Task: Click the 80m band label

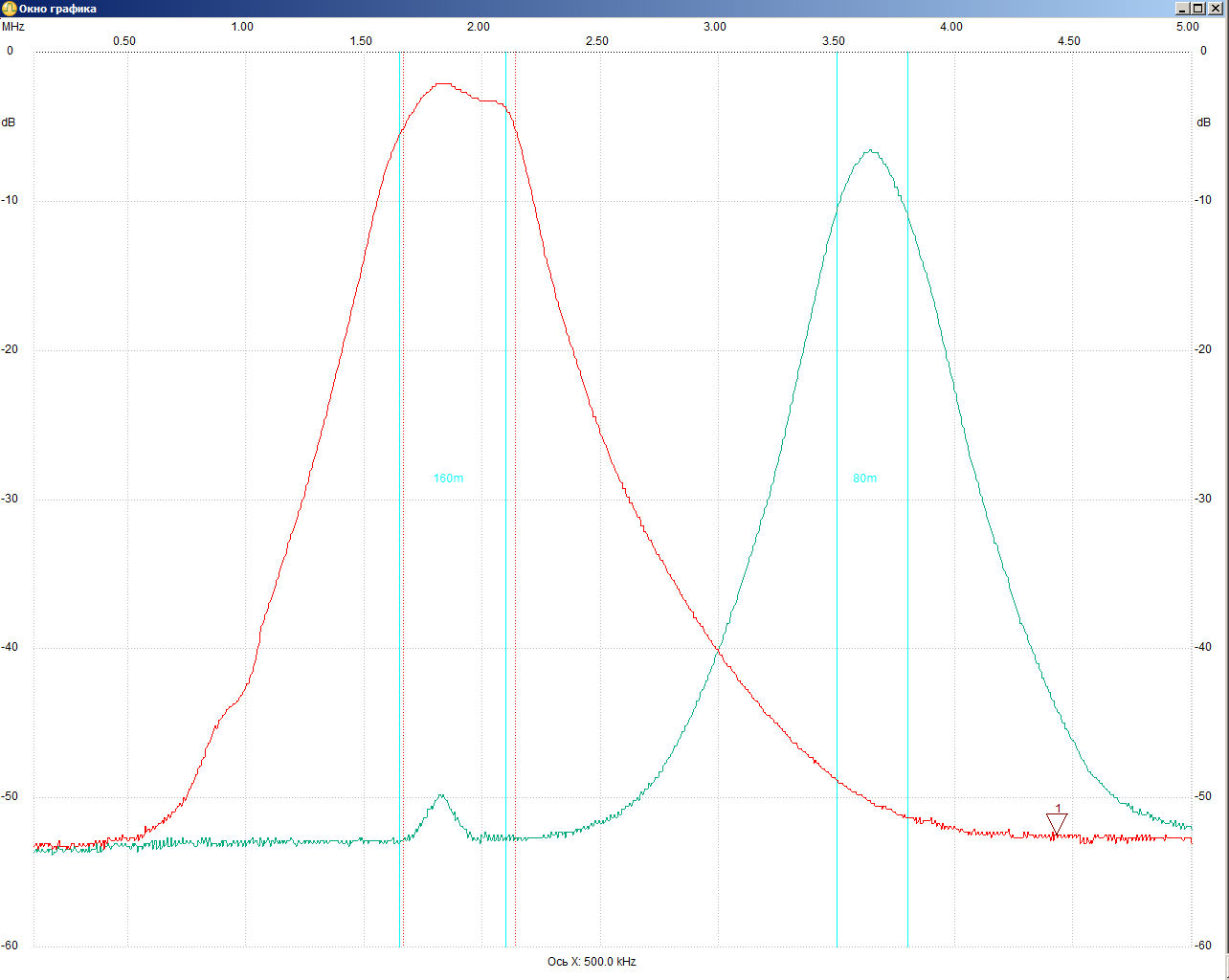Action: pyautogui.click(x=864, y=479)
